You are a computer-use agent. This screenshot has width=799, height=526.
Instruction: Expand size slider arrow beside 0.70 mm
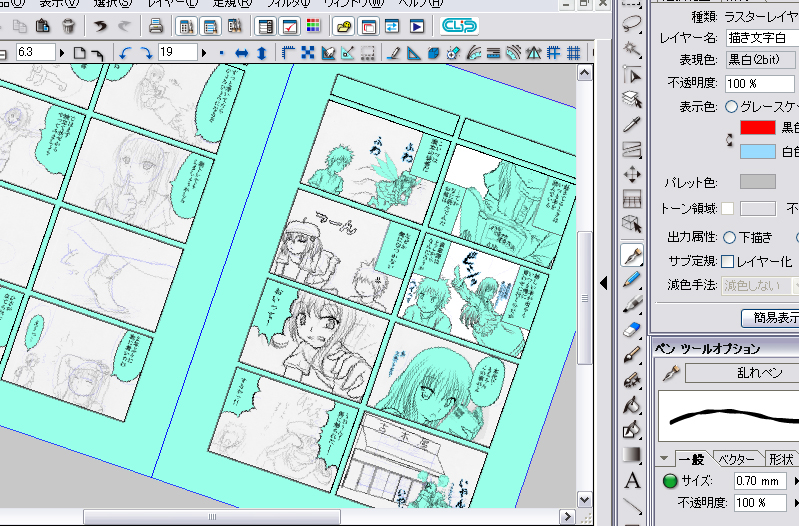795,481
